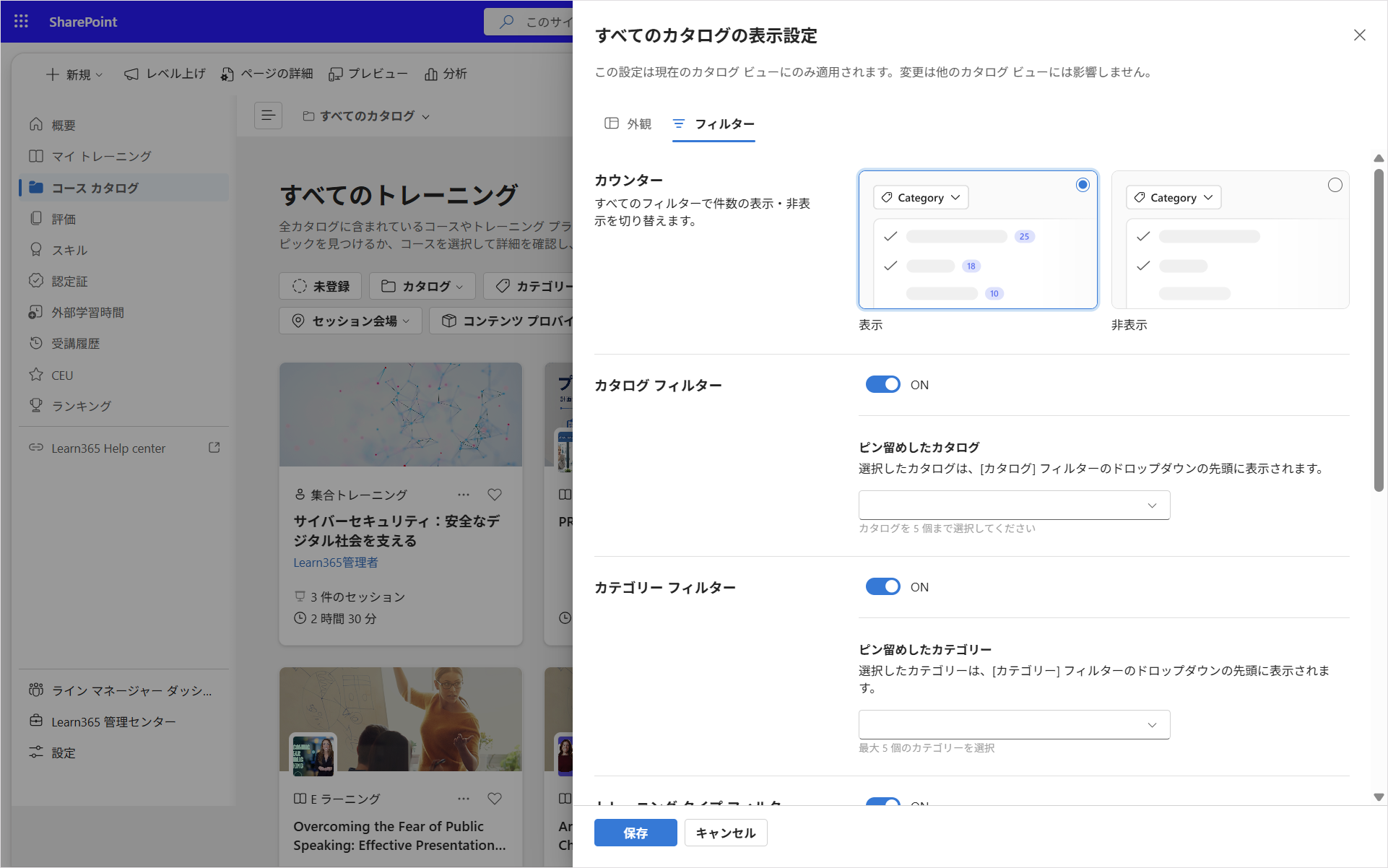The image size is (1388, 868).
Task: Toggle the カタログ フィルター switch
Action: (x=882, y=385)
